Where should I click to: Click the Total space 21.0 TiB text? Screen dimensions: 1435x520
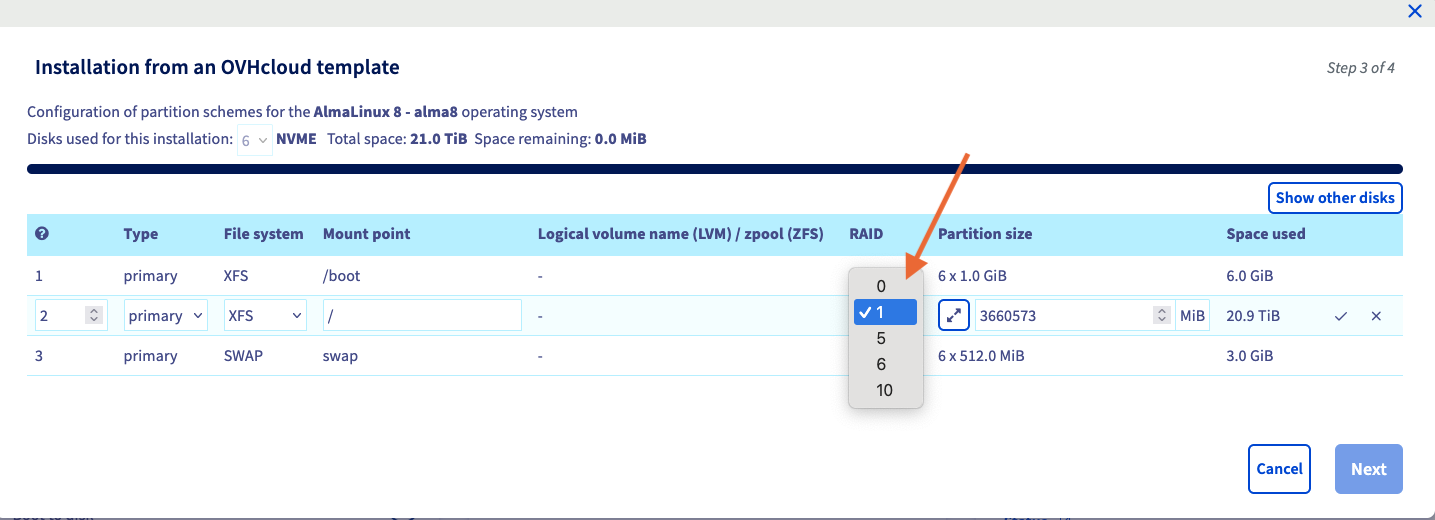point(397,139)
